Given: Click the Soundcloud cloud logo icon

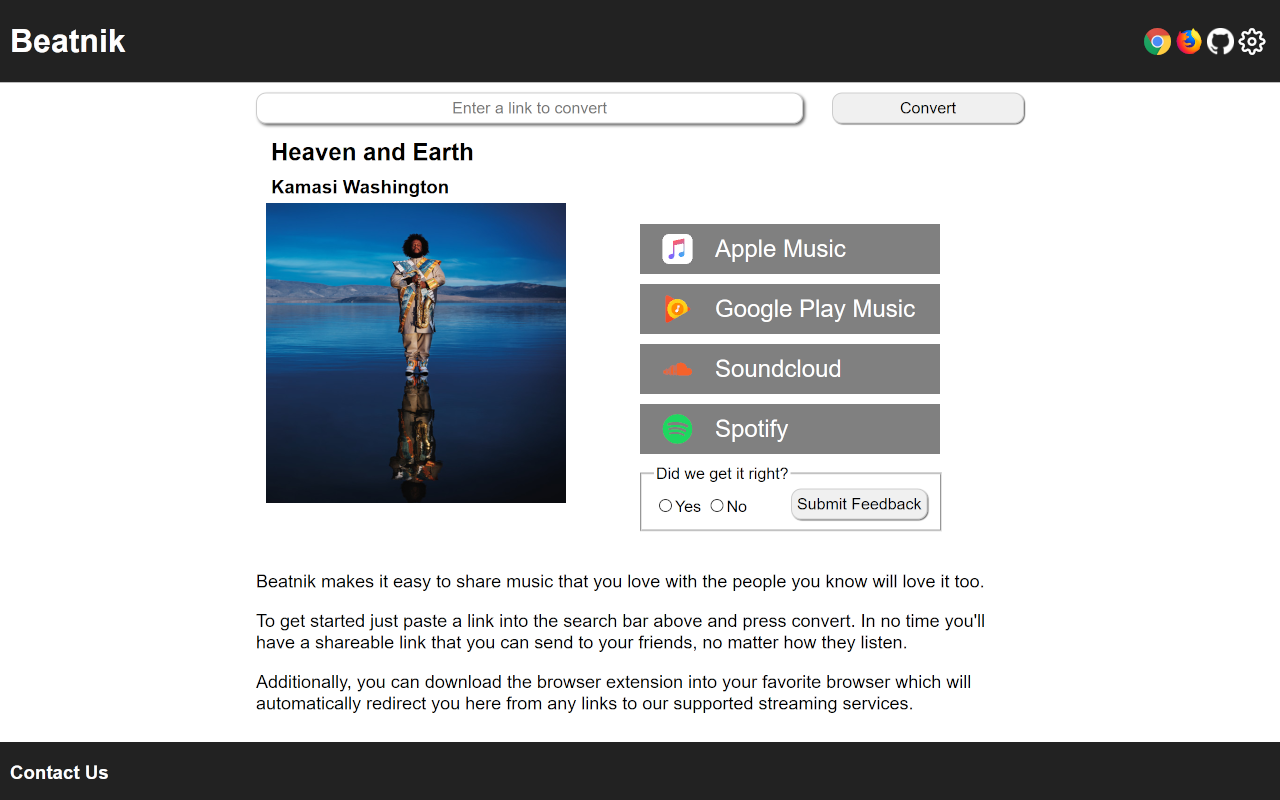Looking at the screenshot, I should [x=677, y=369].
